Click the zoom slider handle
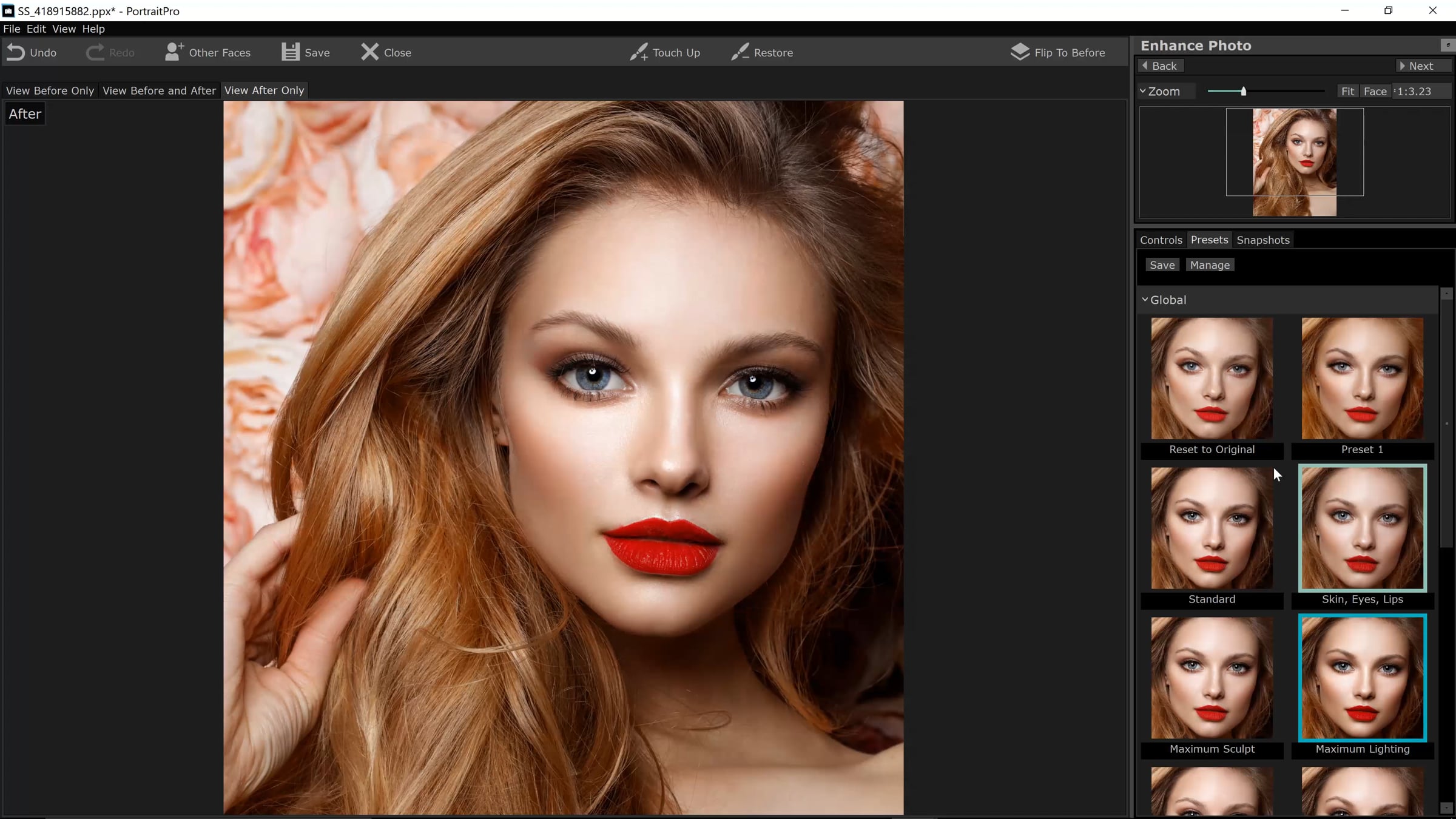 [1243, 91]
